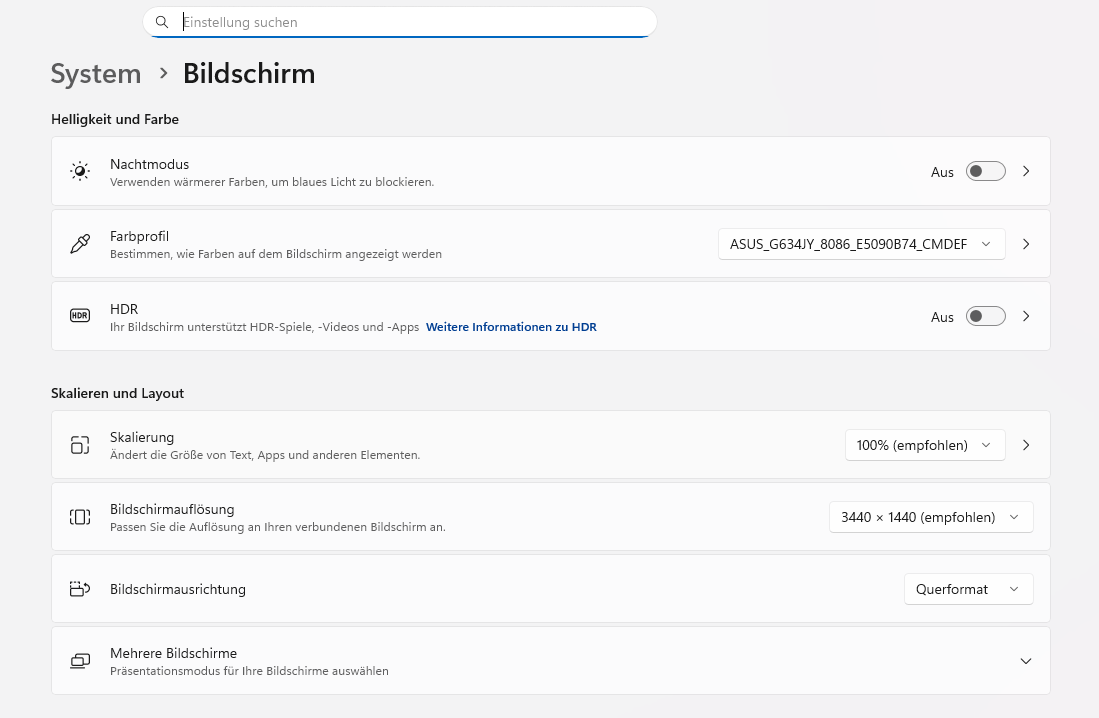This screenshot has width=1099, height=718.
Task: Focus the "Einstellung suchen" search field
Action: point(410,22)
